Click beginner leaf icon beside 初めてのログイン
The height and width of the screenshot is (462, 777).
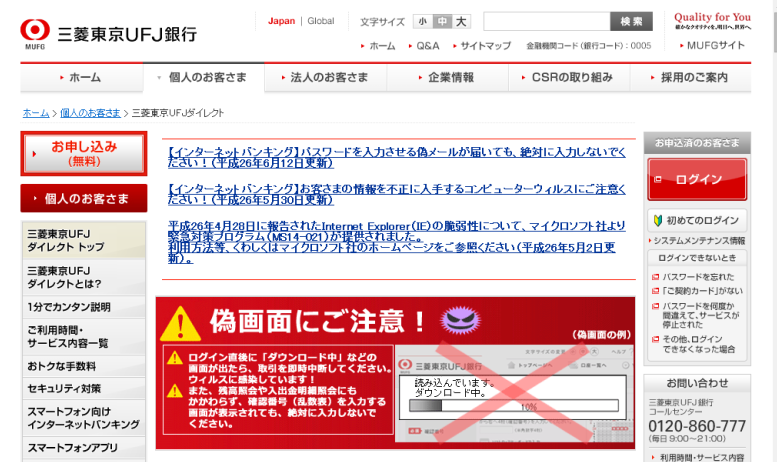(x=658, y=221)
